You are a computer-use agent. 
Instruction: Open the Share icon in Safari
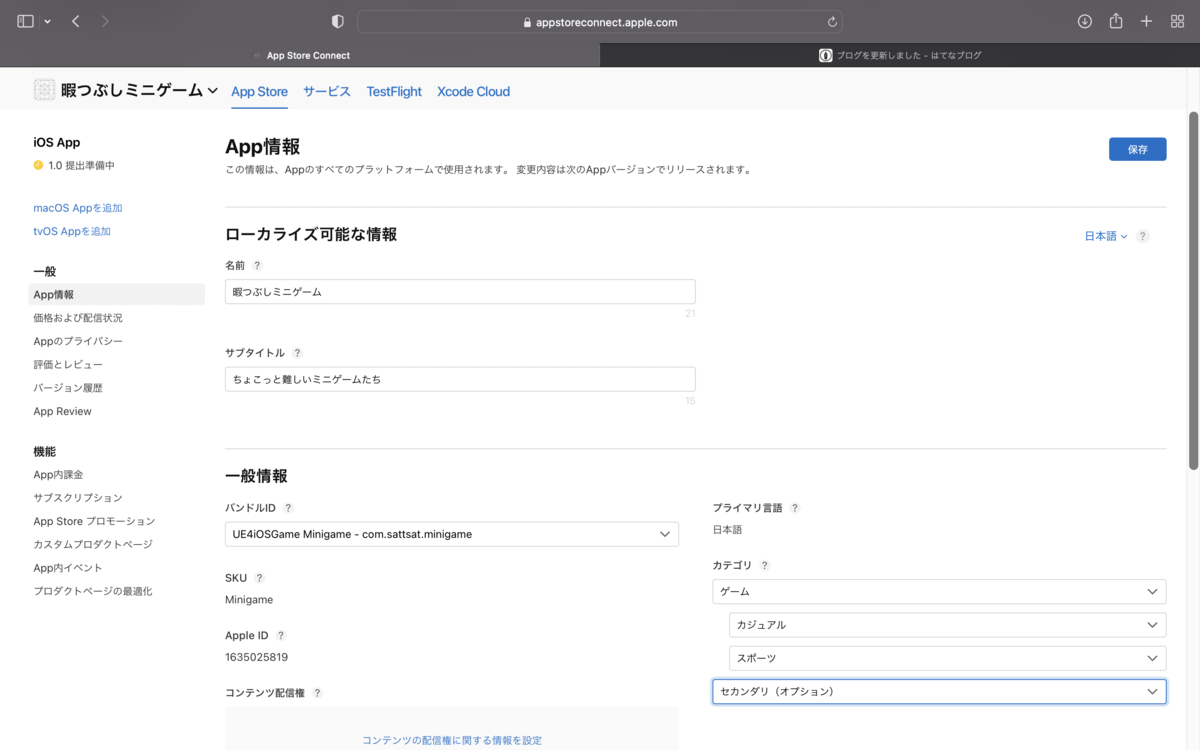coord(1116,21)
